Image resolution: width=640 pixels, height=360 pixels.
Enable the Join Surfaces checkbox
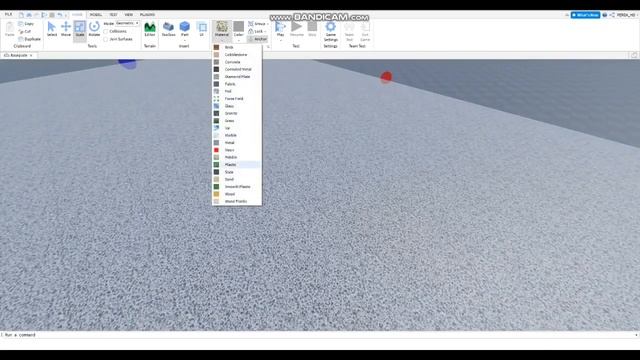pos(106,39)
